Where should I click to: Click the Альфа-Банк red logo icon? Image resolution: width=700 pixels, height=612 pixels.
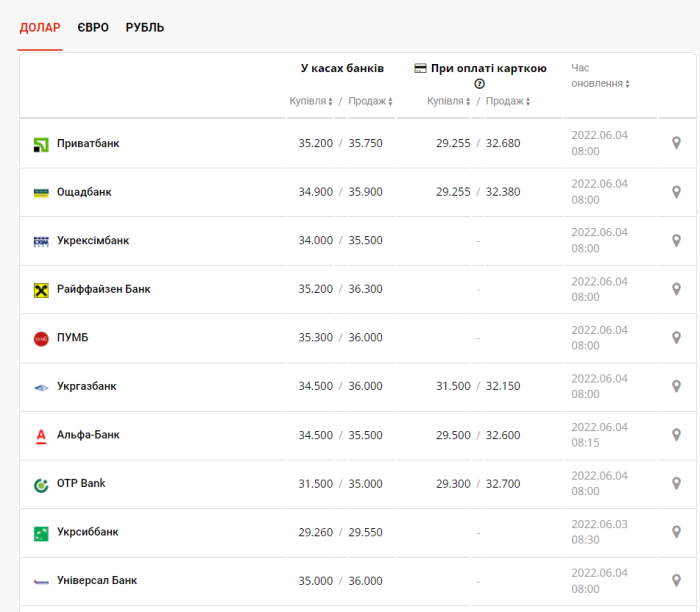coord(41,436)
